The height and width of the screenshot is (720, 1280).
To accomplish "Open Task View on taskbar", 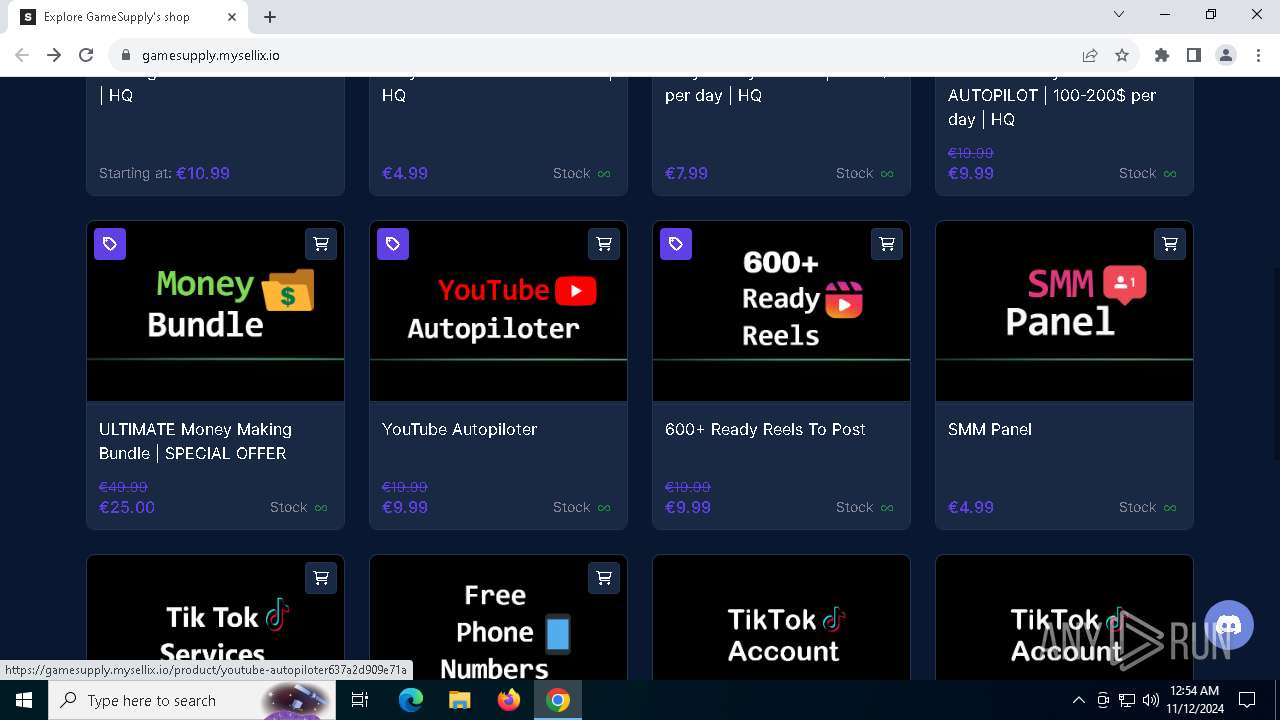I will [361, 700].
